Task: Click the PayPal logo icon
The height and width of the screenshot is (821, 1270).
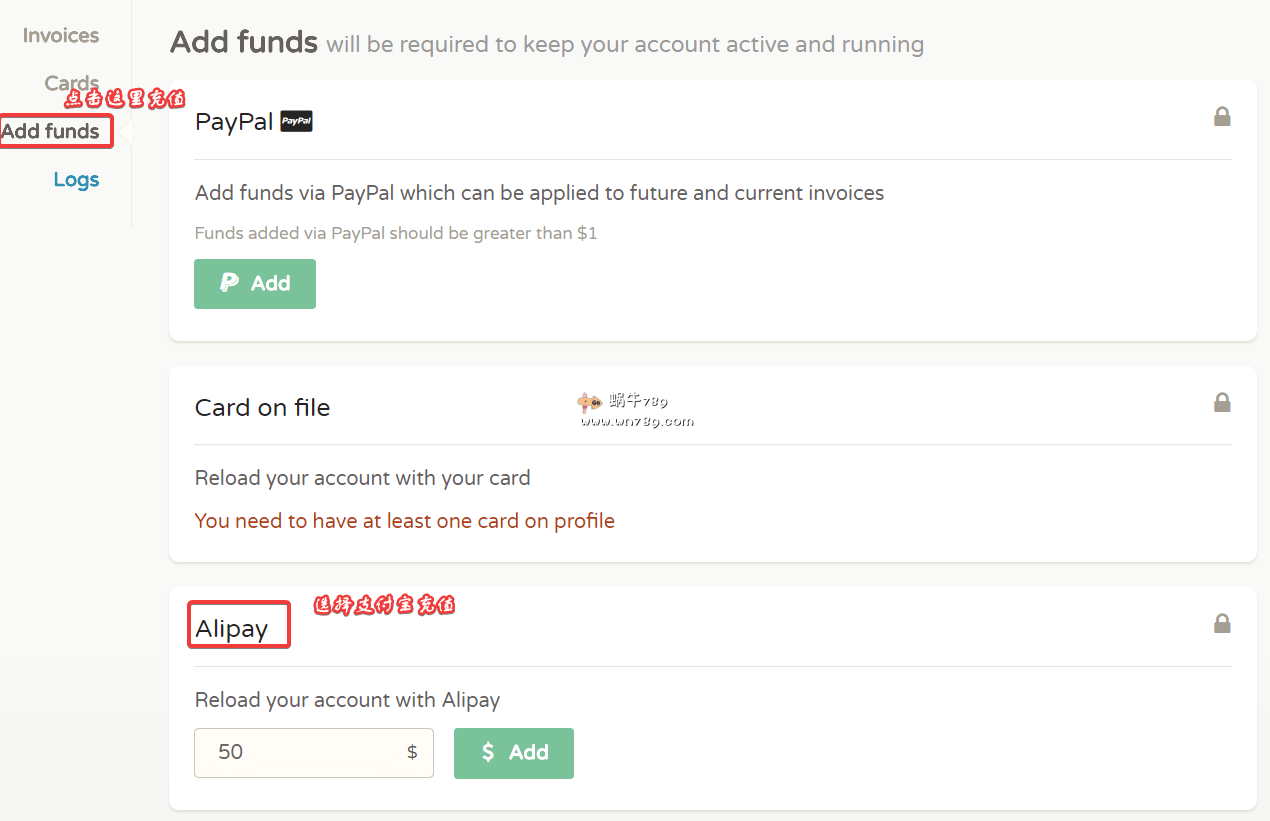Action: click(296, 122)
